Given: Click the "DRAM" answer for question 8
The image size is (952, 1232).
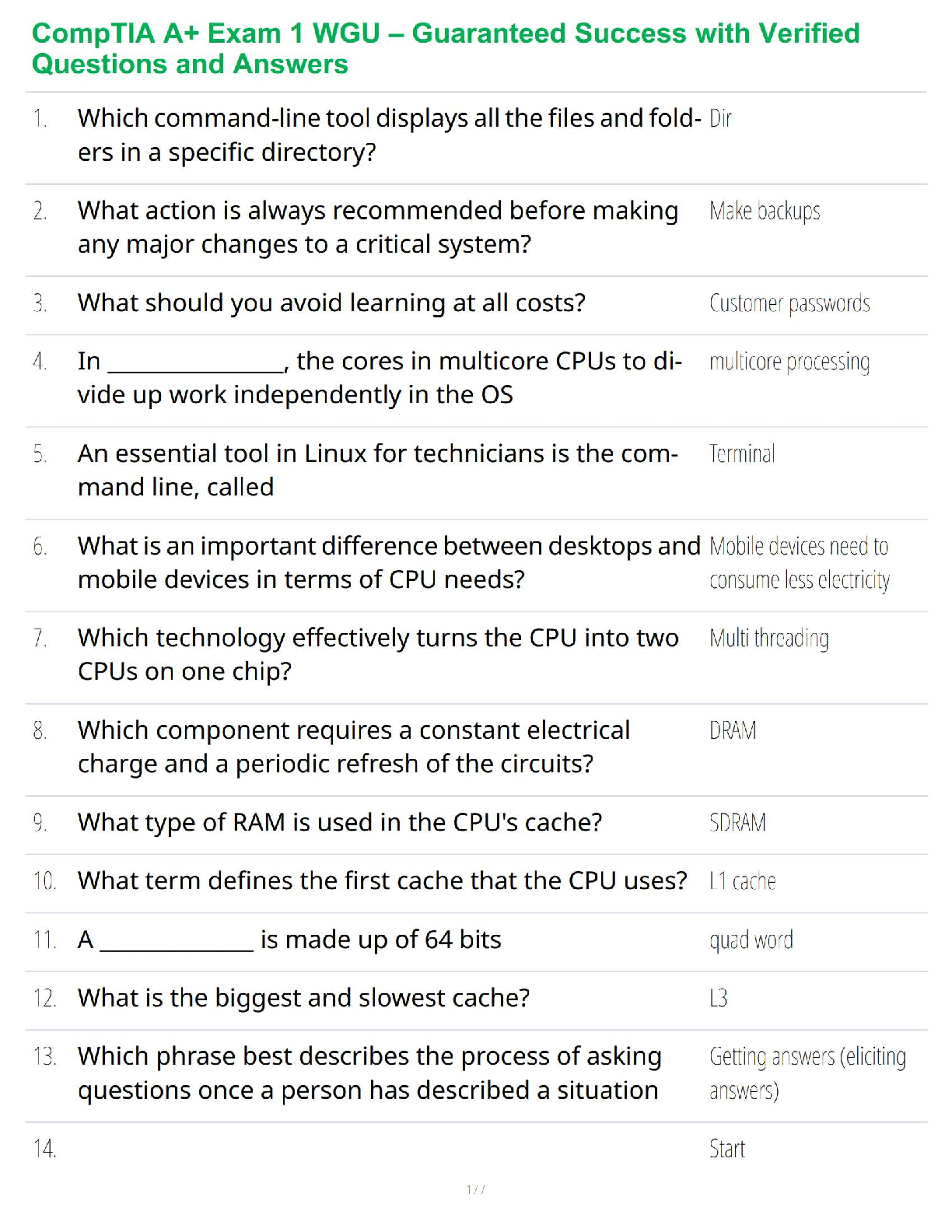Looking at the screenshot, I should (x=733, y=731).
